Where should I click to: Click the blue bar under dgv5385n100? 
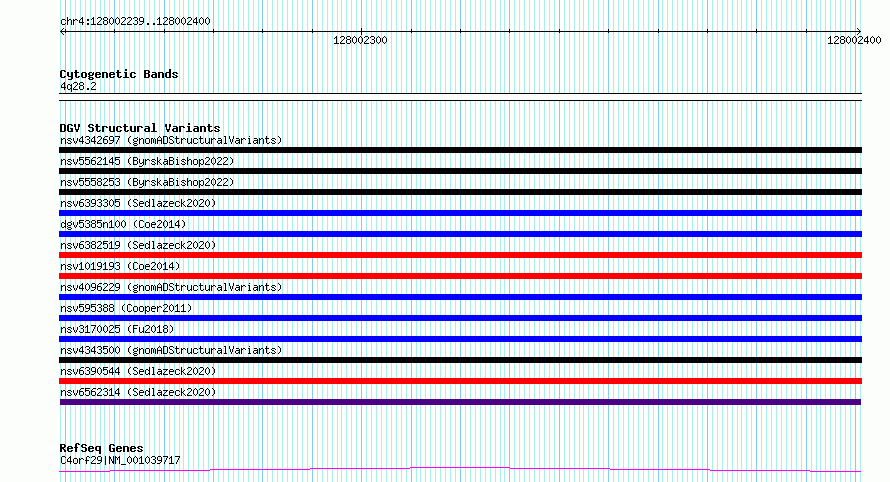tap(460, 234)
